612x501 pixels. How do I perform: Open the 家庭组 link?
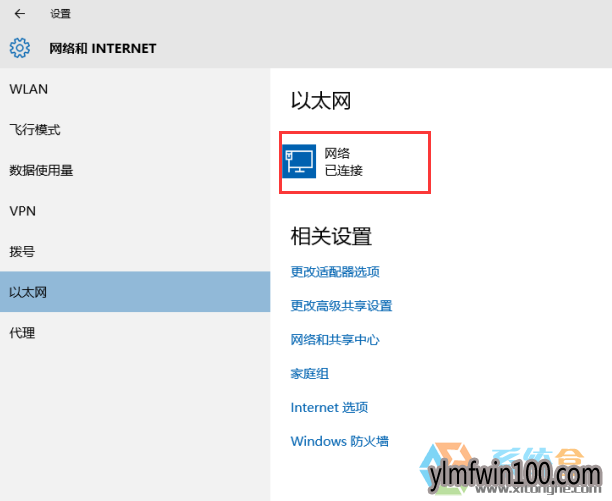point(310,373)
